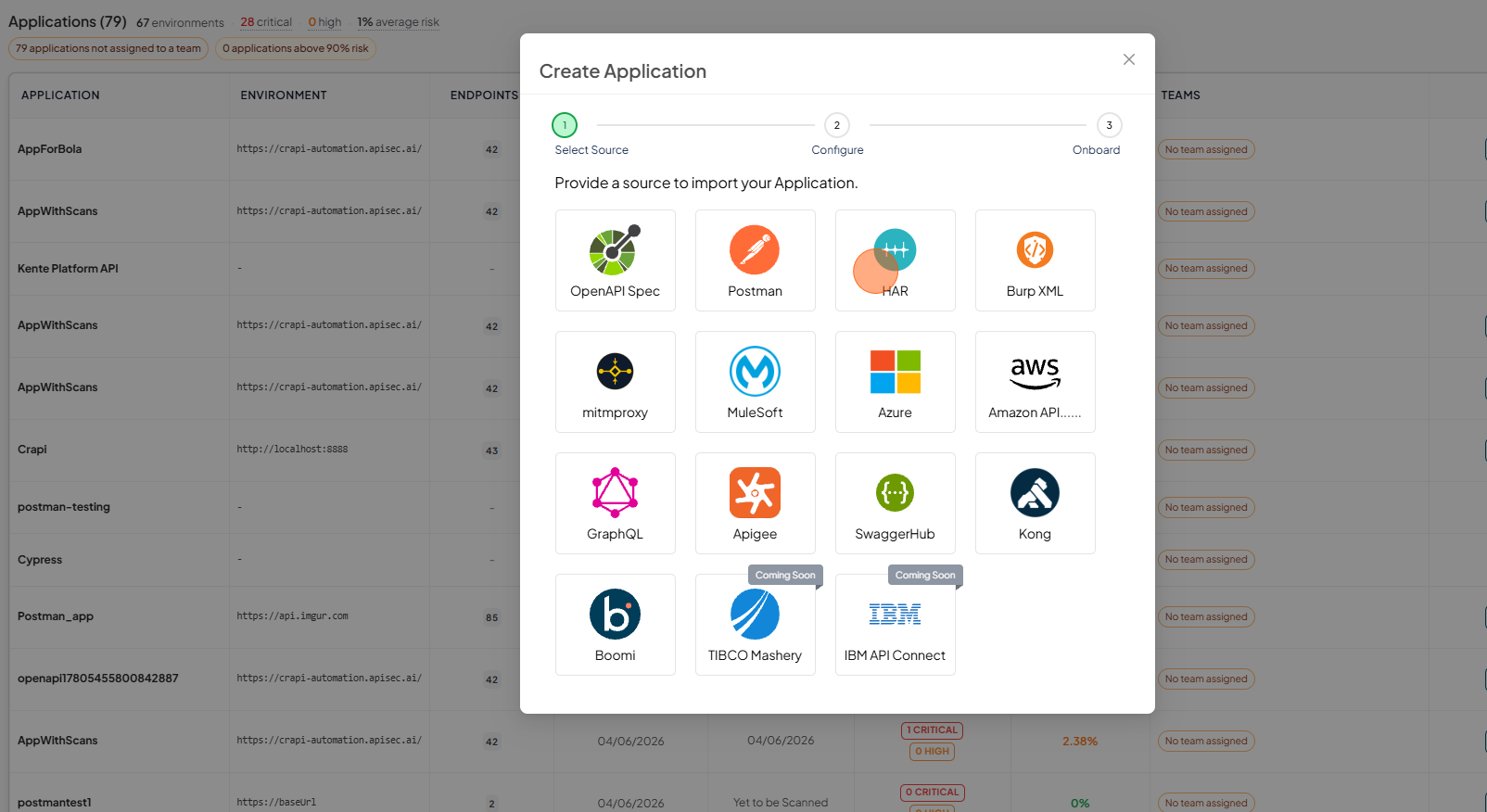The width and height of the screenshot is (1487, 812).
Task: Click the IBM API Connect logo
Action: coord(895,614)
